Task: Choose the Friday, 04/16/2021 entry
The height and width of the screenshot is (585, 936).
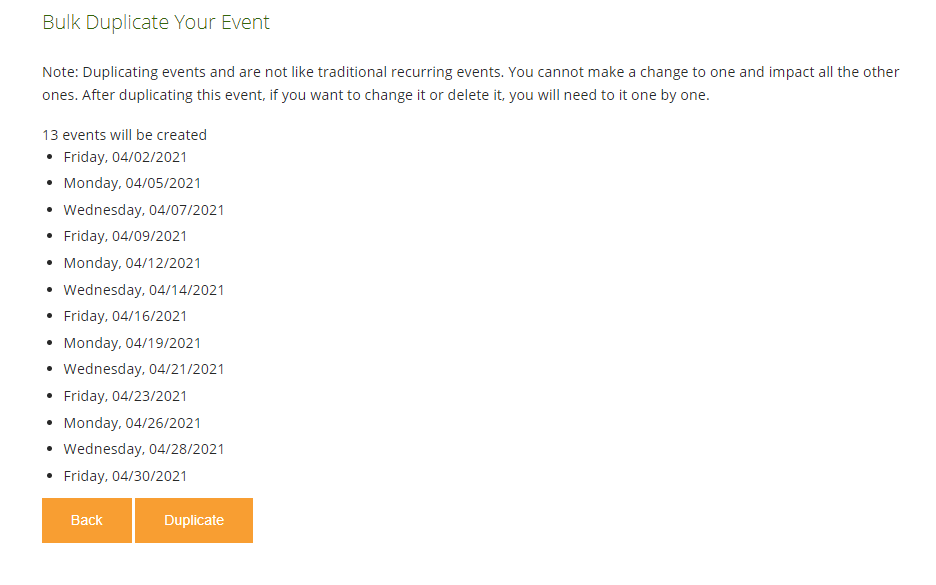Action: (125, 316)
